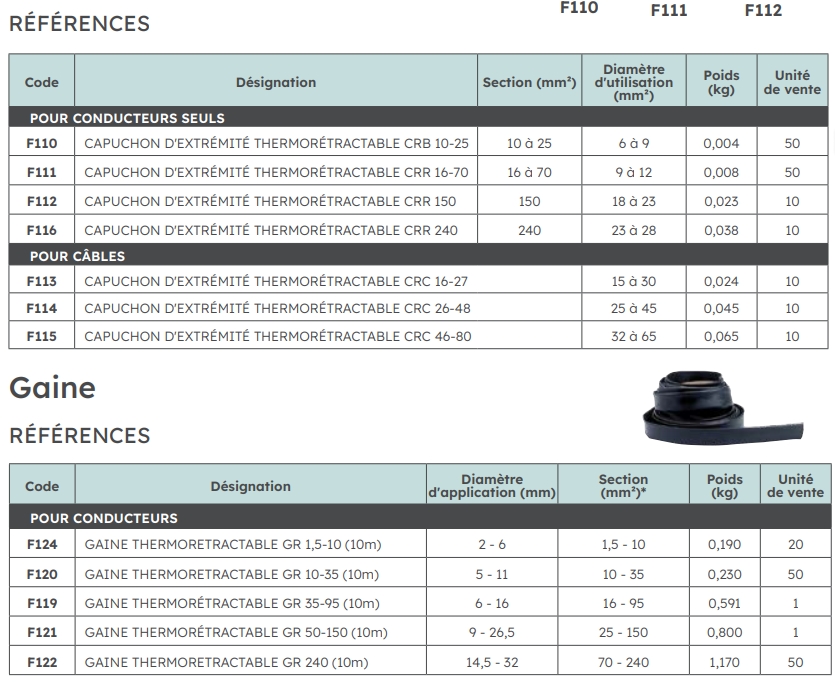Select the F116 code cell
Screen dimensions: 835x684
[x=42, y=230]
